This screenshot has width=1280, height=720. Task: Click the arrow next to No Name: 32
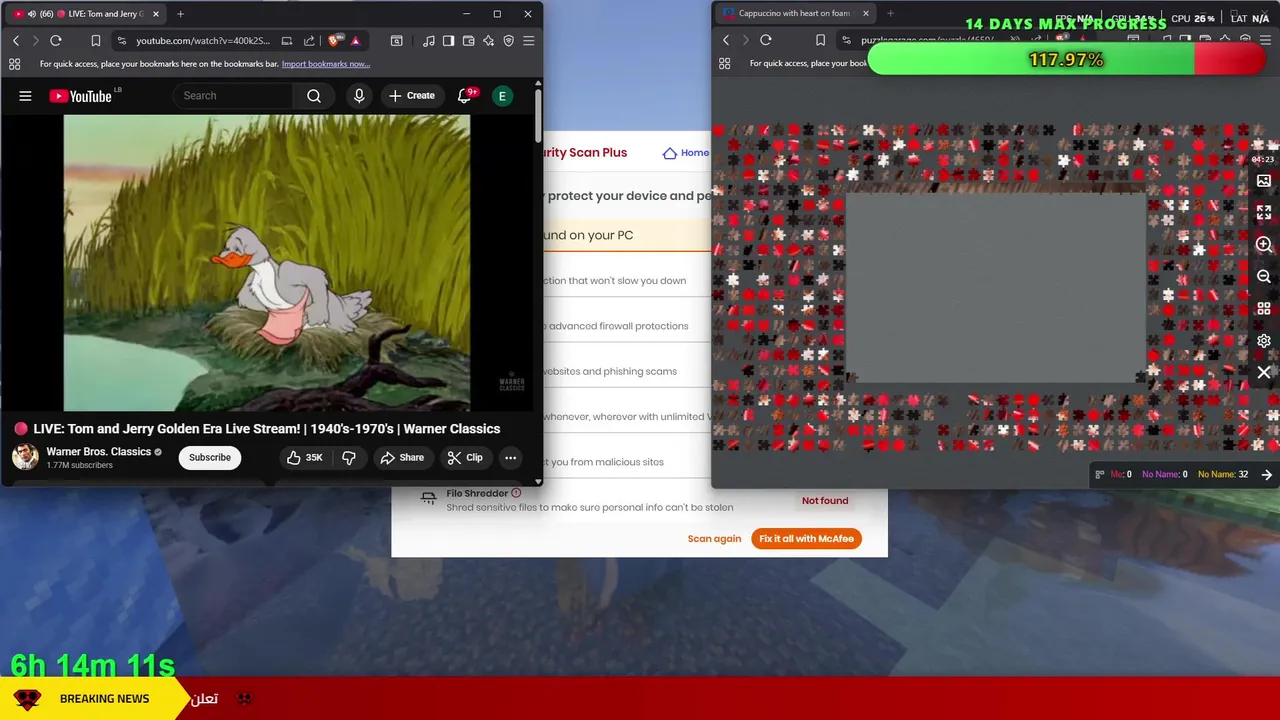(1267, 474)
